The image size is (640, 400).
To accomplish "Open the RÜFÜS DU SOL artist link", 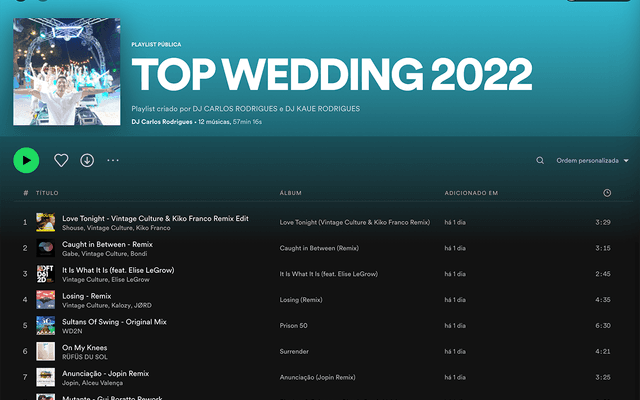I will coord(86,357).
